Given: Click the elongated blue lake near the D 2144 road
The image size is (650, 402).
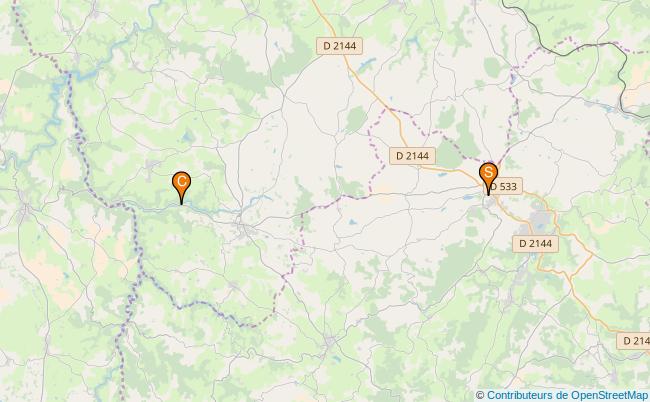Looking at the screenshot, I should [366, 63].
